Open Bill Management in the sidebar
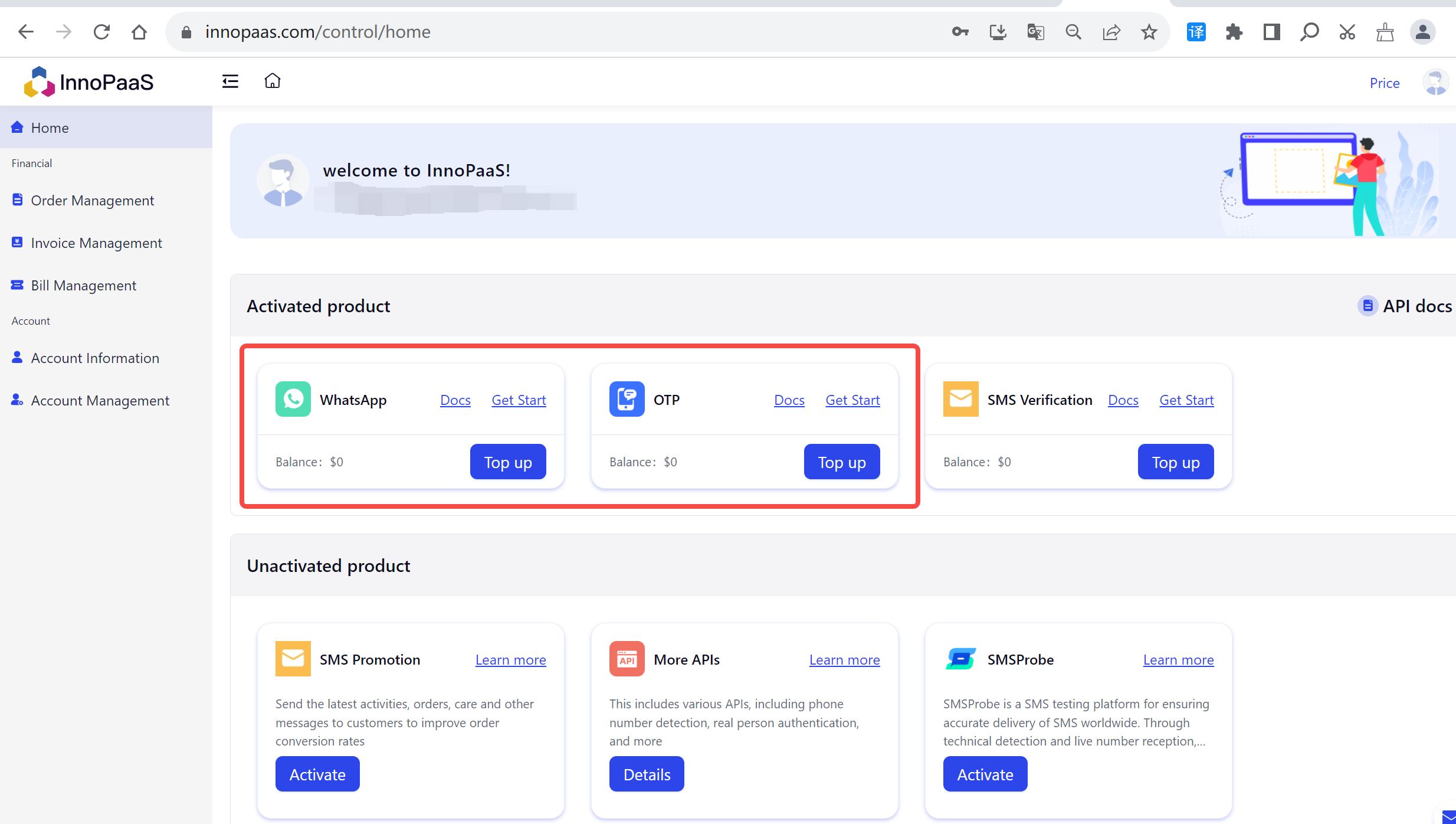The width and height of the screenshot is (1456, 824). (x=106, y=286)
